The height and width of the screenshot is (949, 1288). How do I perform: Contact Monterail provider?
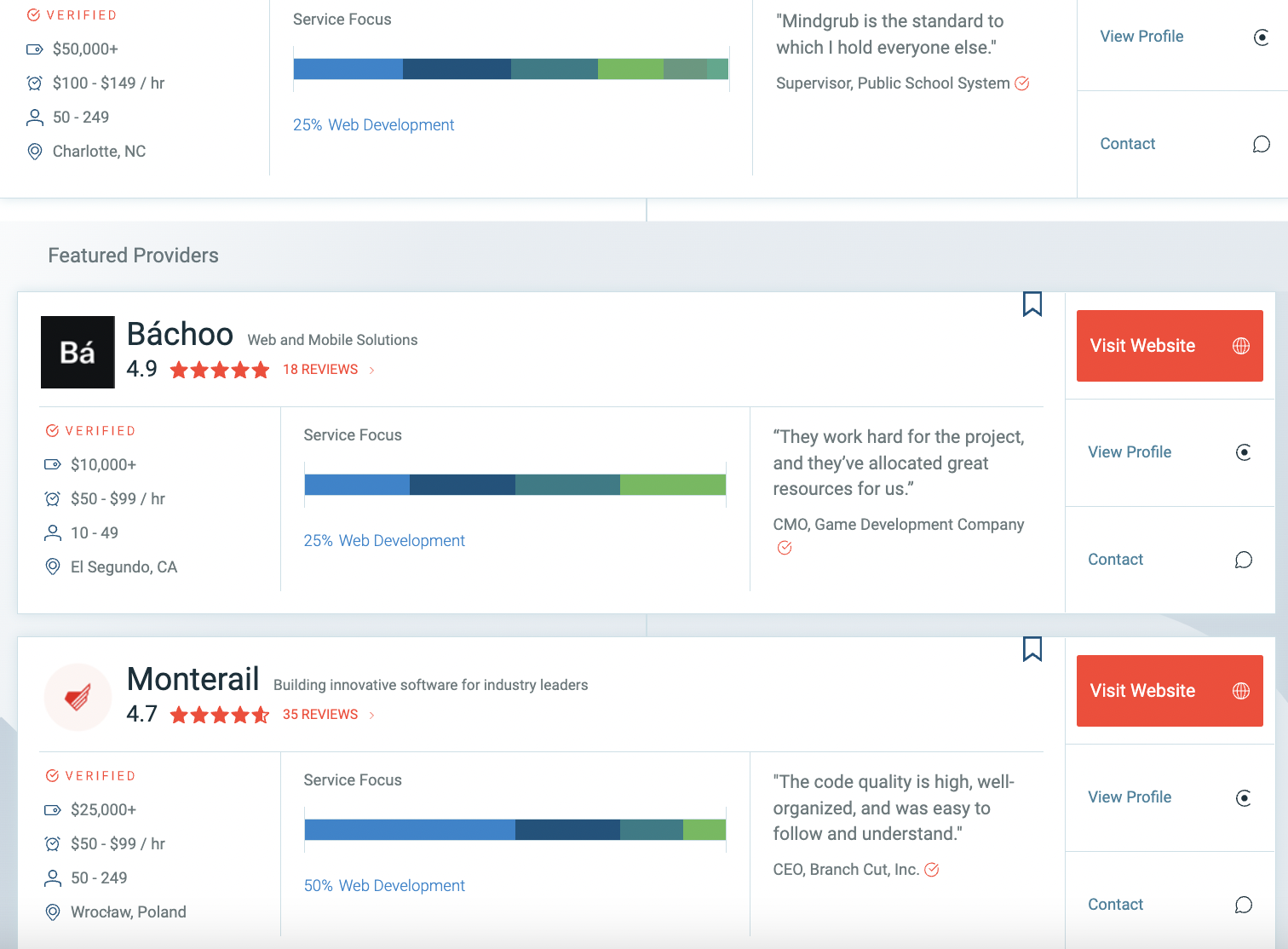[1115, 905]
